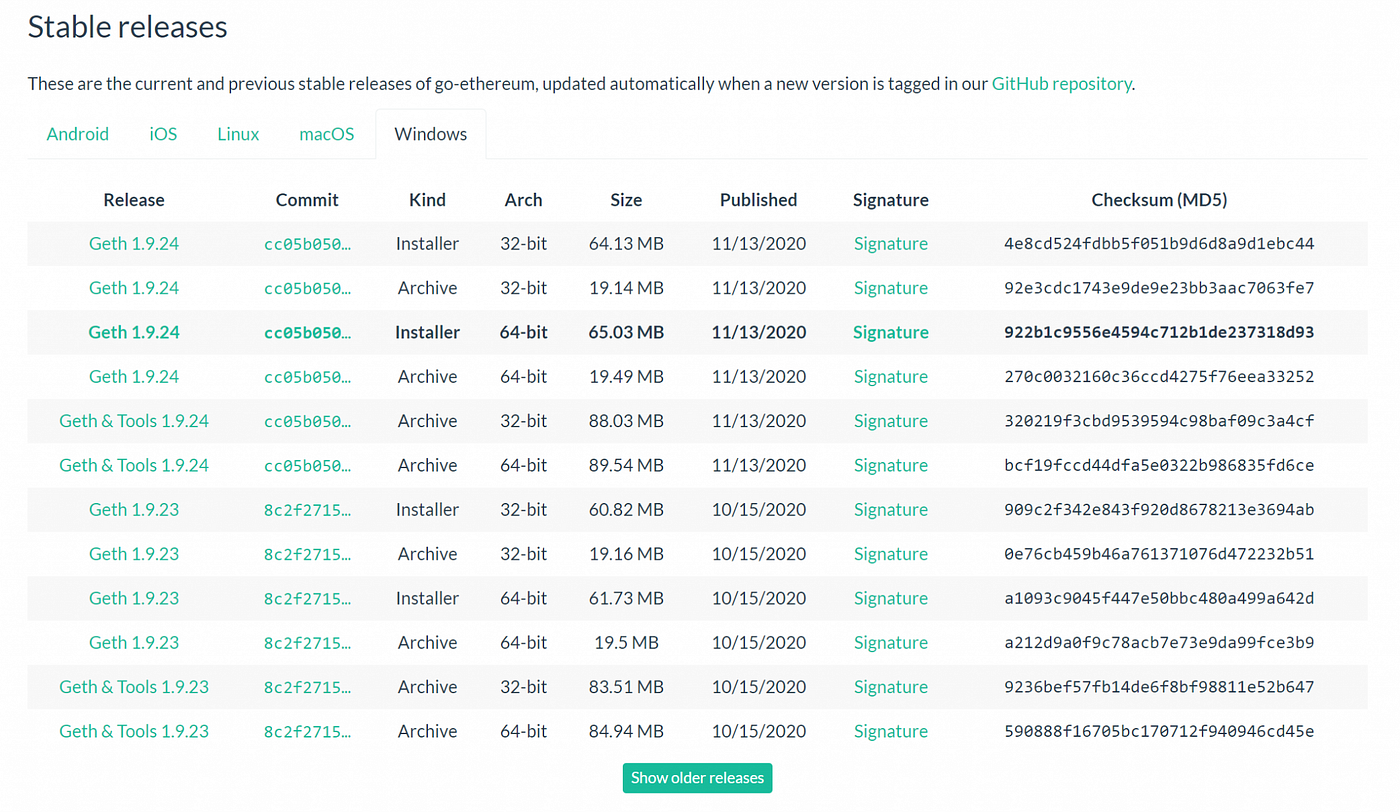
Task: Select the Linux tab
Action: click(238, 134)
